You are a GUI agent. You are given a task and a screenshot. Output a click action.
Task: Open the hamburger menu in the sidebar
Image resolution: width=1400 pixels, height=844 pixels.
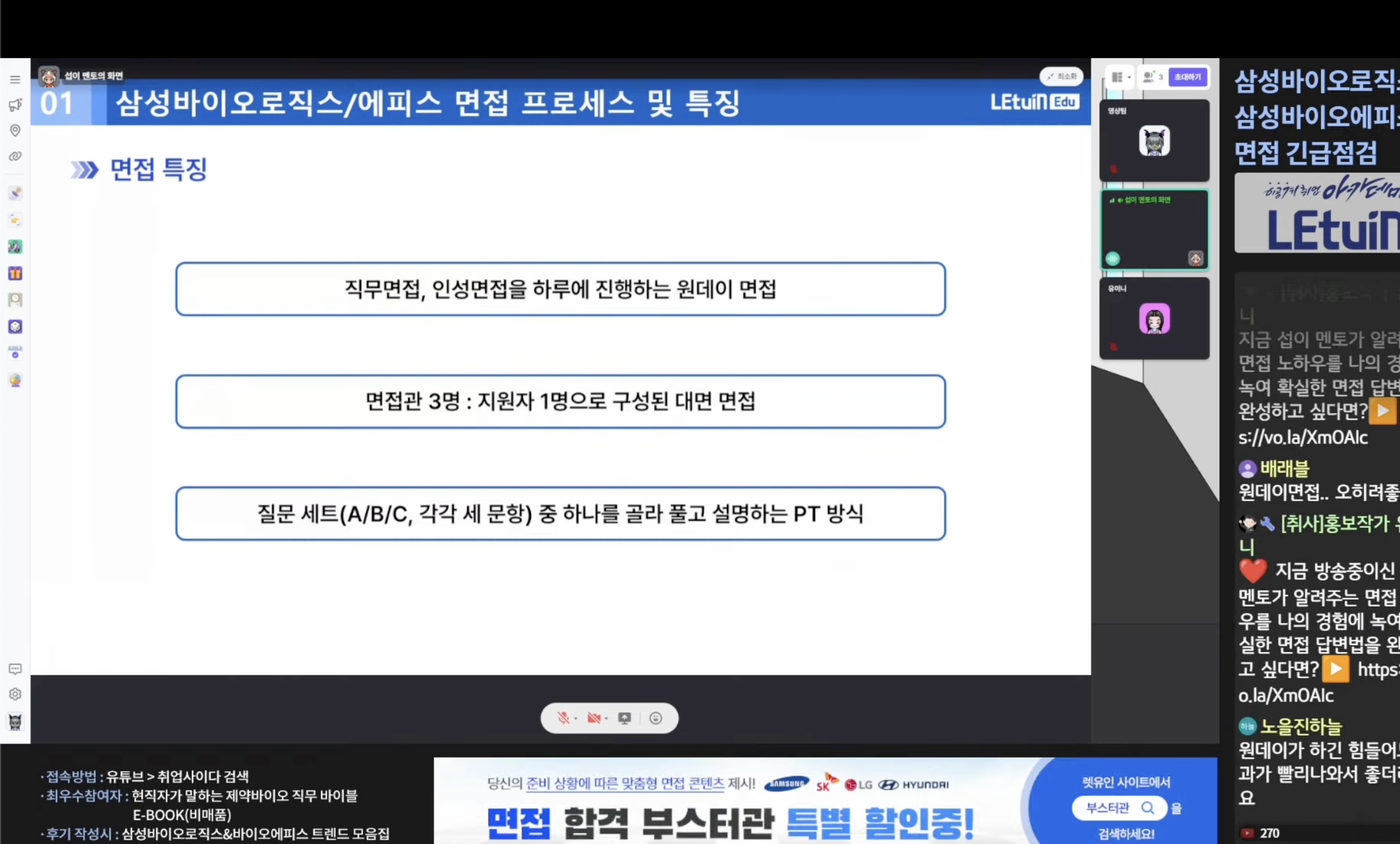click(x=15, y=79)
